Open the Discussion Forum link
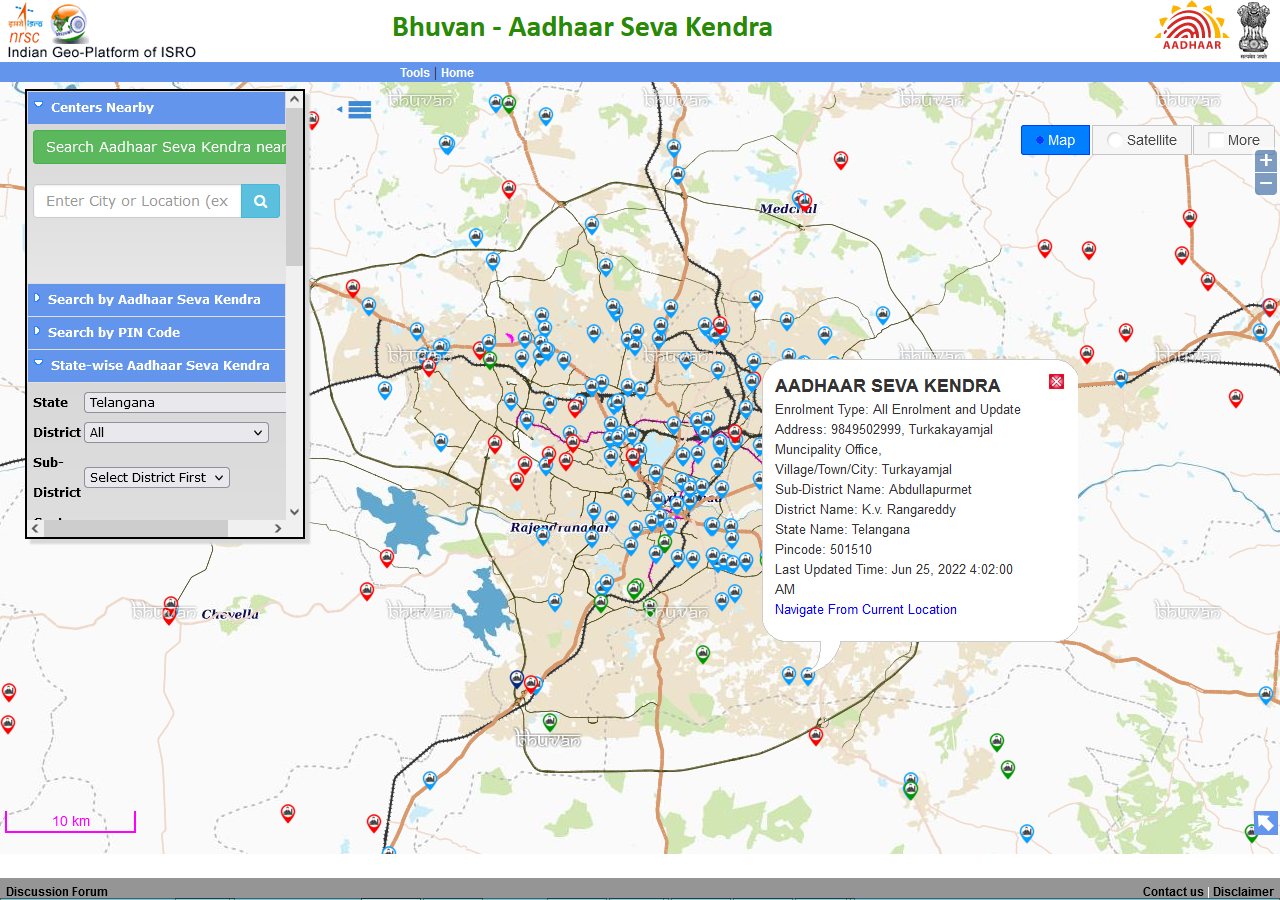Screen dimensions: 1280x900 point(57,892)
